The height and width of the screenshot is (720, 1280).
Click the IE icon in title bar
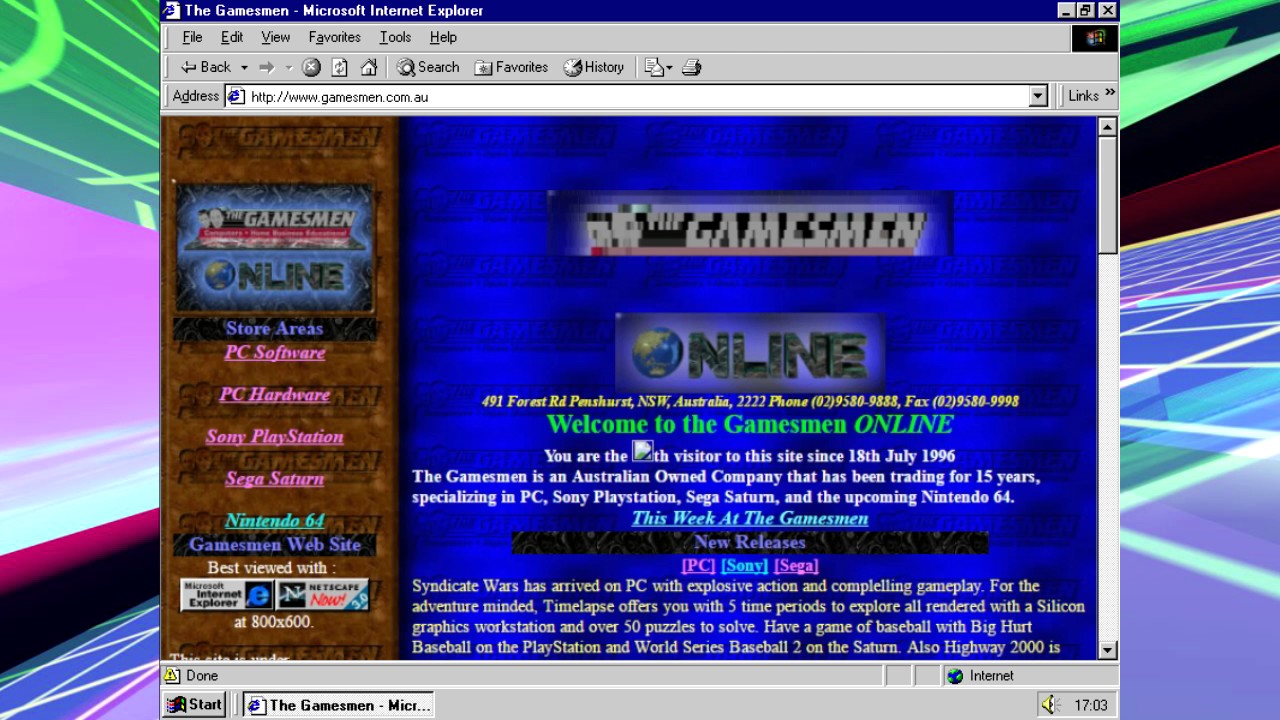(172, 10)
